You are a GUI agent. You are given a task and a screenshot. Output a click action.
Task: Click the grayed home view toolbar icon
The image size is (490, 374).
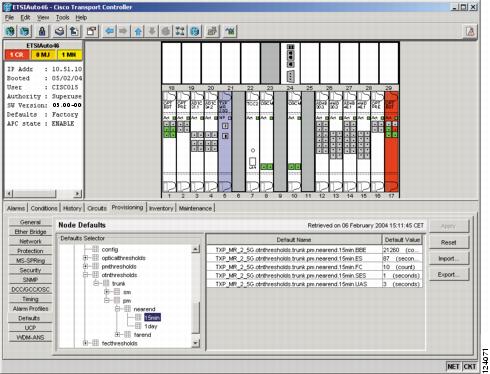tap(166, 31)
